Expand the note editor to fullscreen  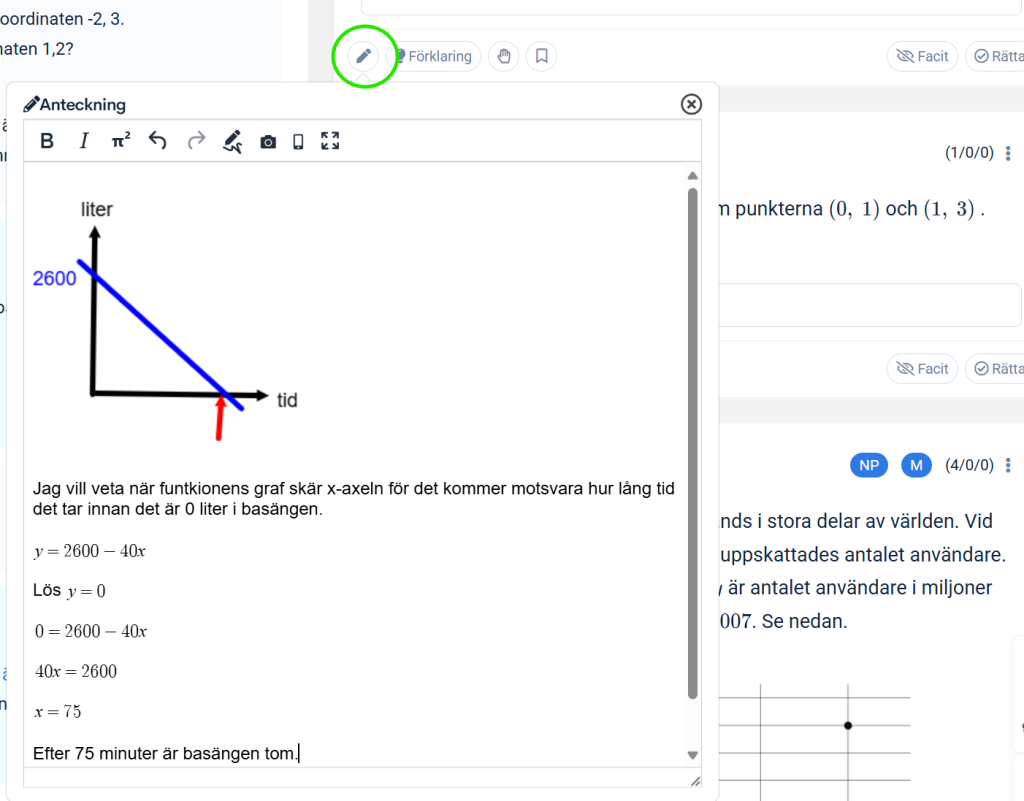coord(330,141)
